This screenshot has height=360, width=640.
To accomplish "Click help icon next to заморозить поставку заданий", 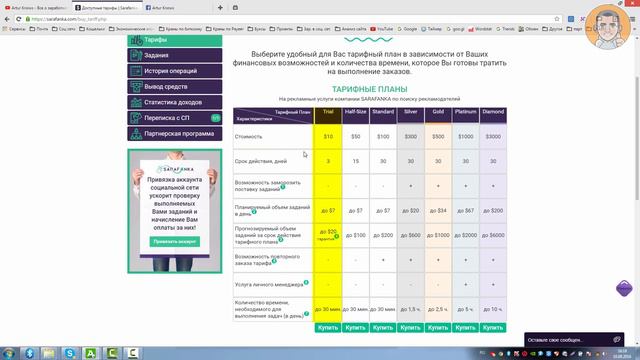I will (283, 187).
